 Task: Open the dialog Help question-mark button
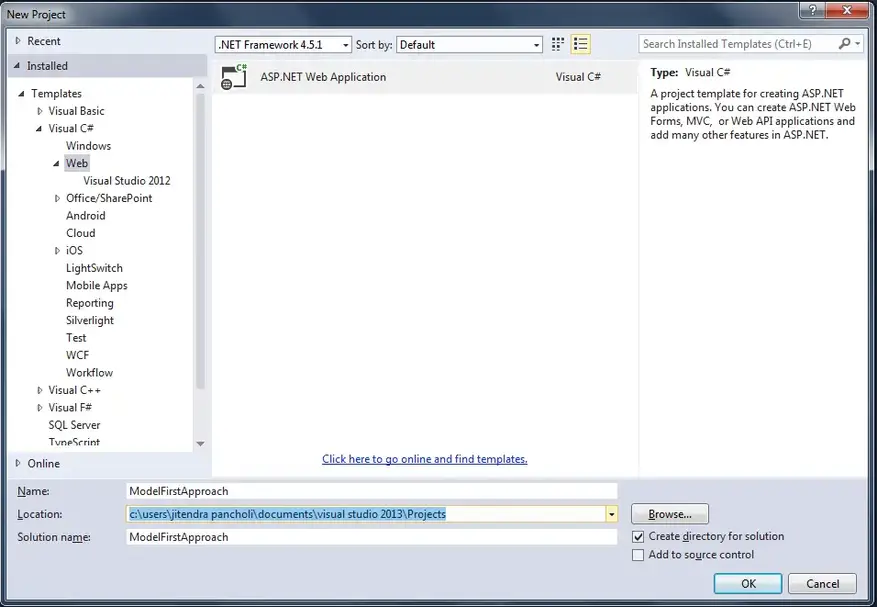coord(813,10)
